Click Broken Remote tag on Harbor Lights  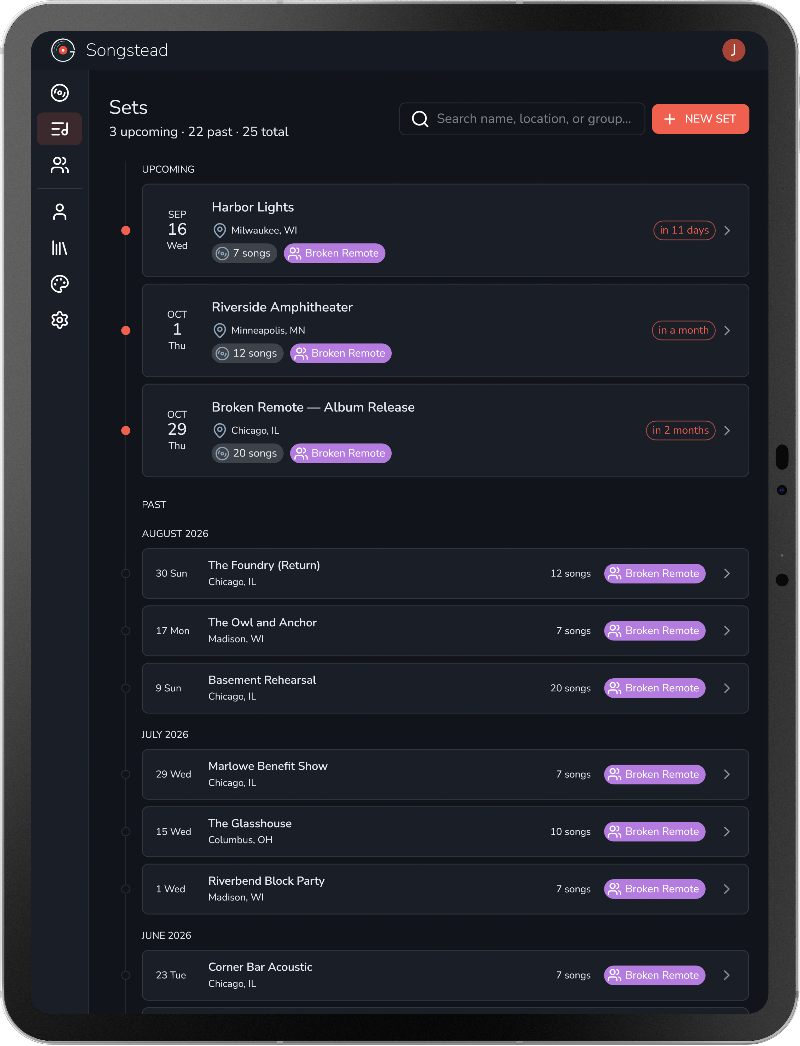[x=334, y=253]
